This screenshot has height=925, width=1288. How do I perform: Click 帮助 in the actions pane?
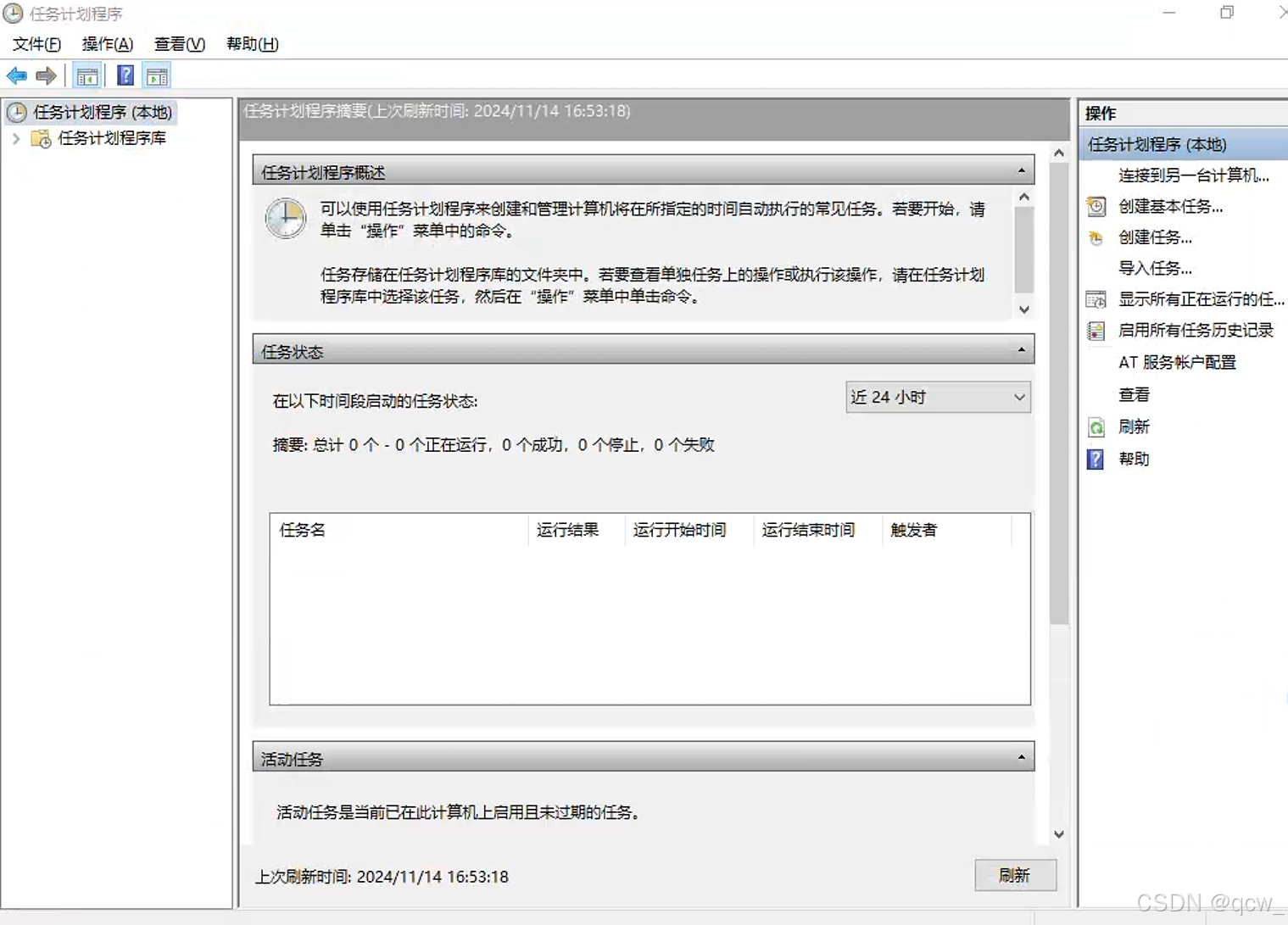click(1134, 459)
